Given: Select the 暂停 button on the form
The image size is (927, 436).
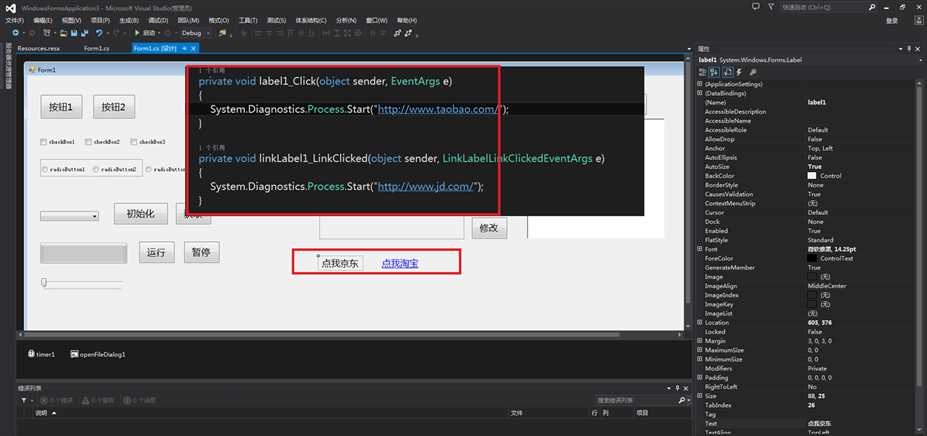Looking at the screenshot, I should [202, 252].
